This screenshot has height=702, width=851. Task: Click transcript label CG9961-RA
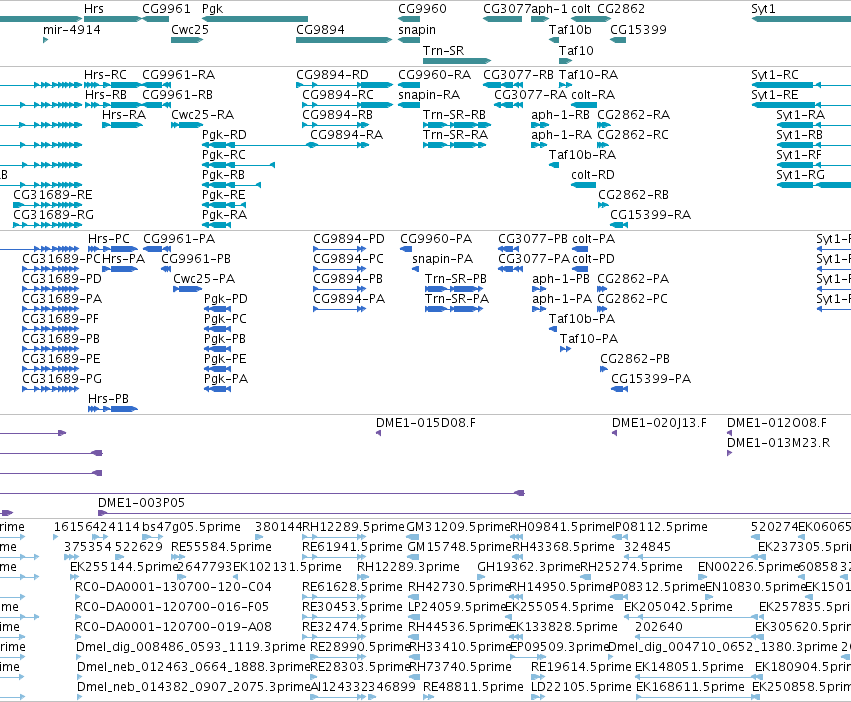pos(179,74)
